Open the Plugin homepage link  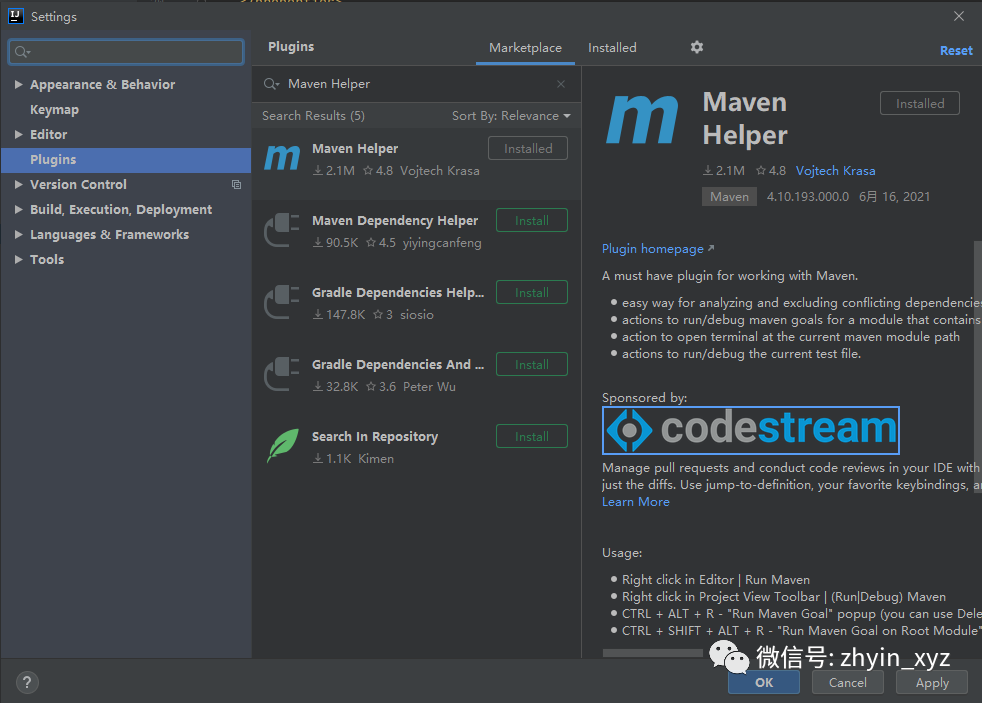pos(658,249)
